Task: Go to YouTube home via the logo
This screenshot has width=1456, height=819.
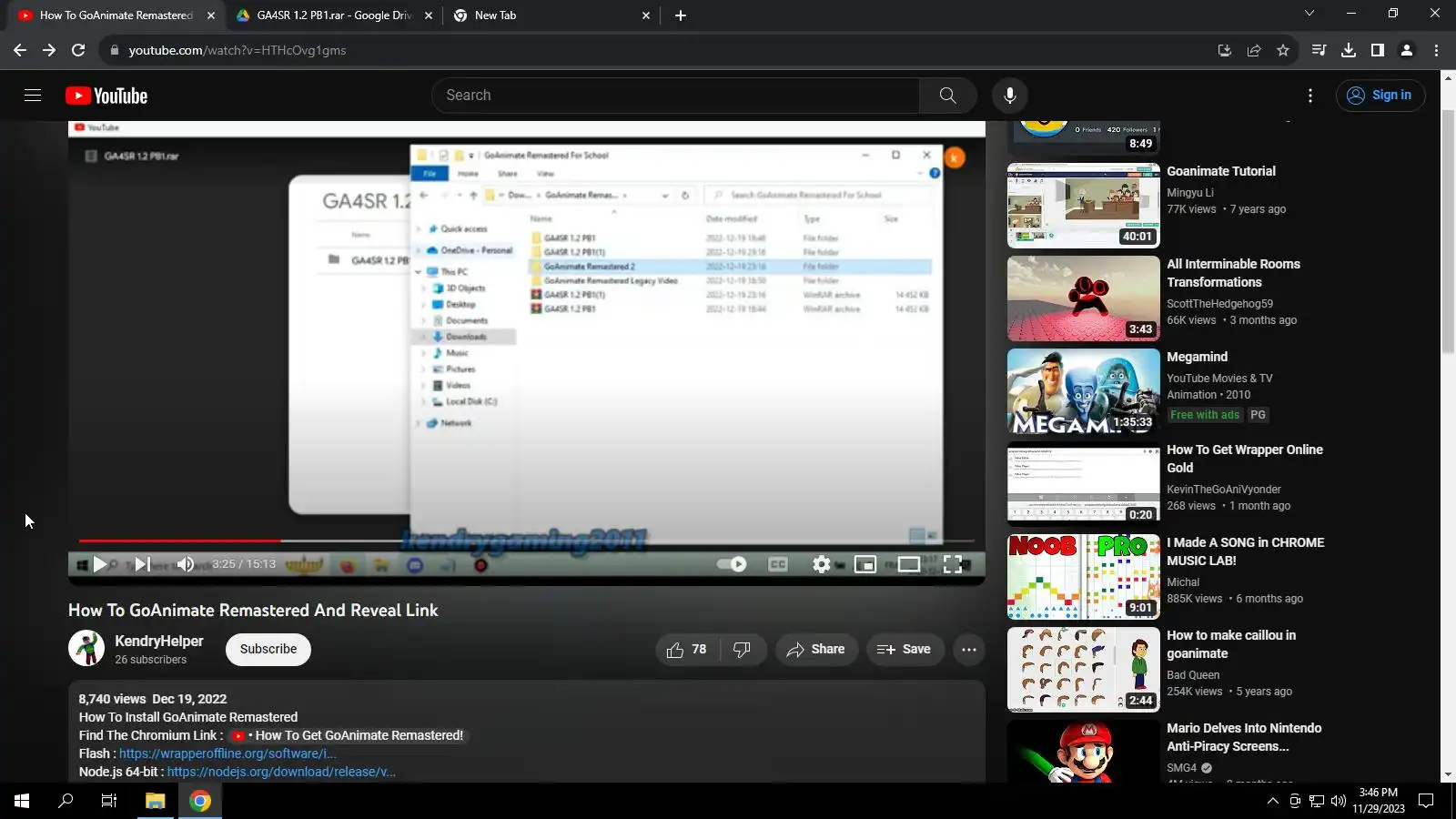Action: [x=106, y=96]
